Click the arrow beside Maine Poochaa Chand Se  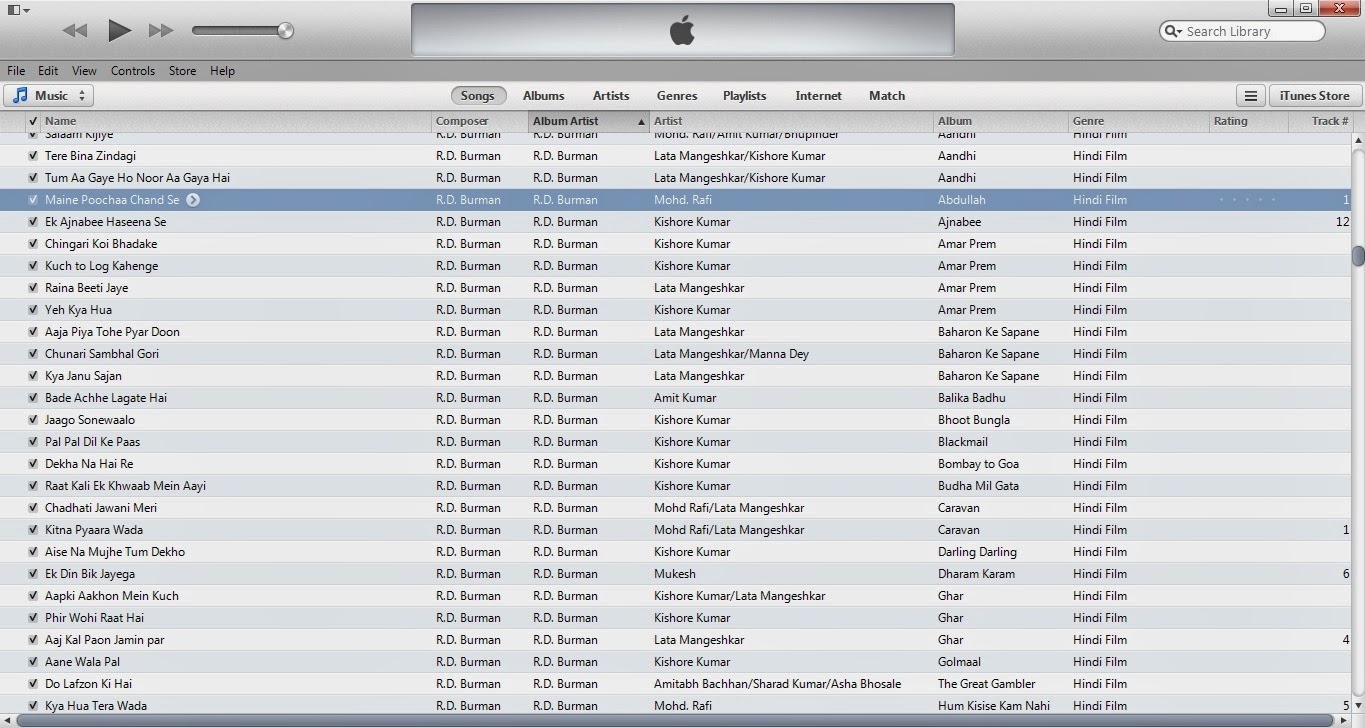click(x=193, y=200)
